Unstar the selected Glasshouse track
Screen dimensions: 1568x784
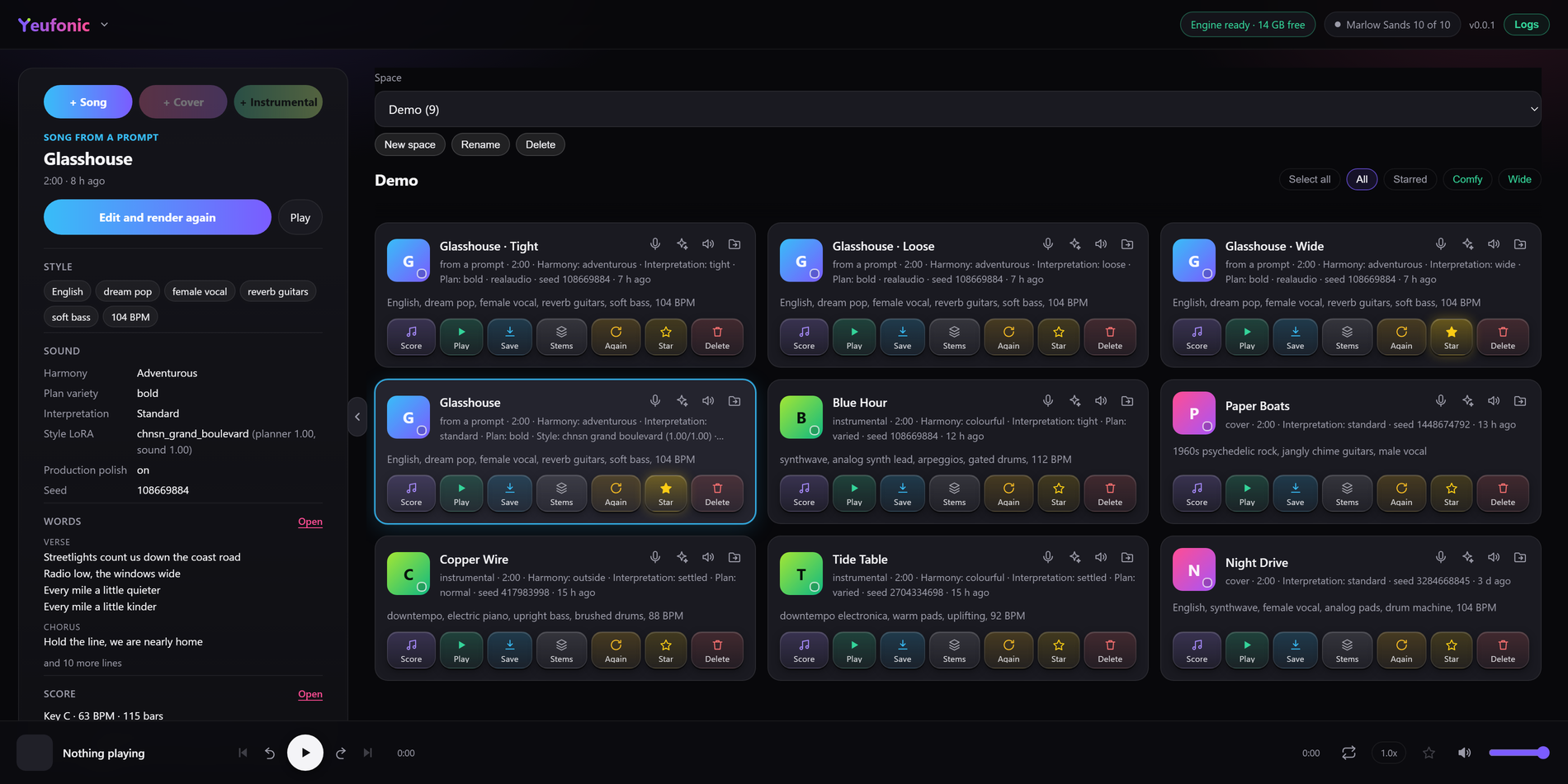[x=666, y=493]
